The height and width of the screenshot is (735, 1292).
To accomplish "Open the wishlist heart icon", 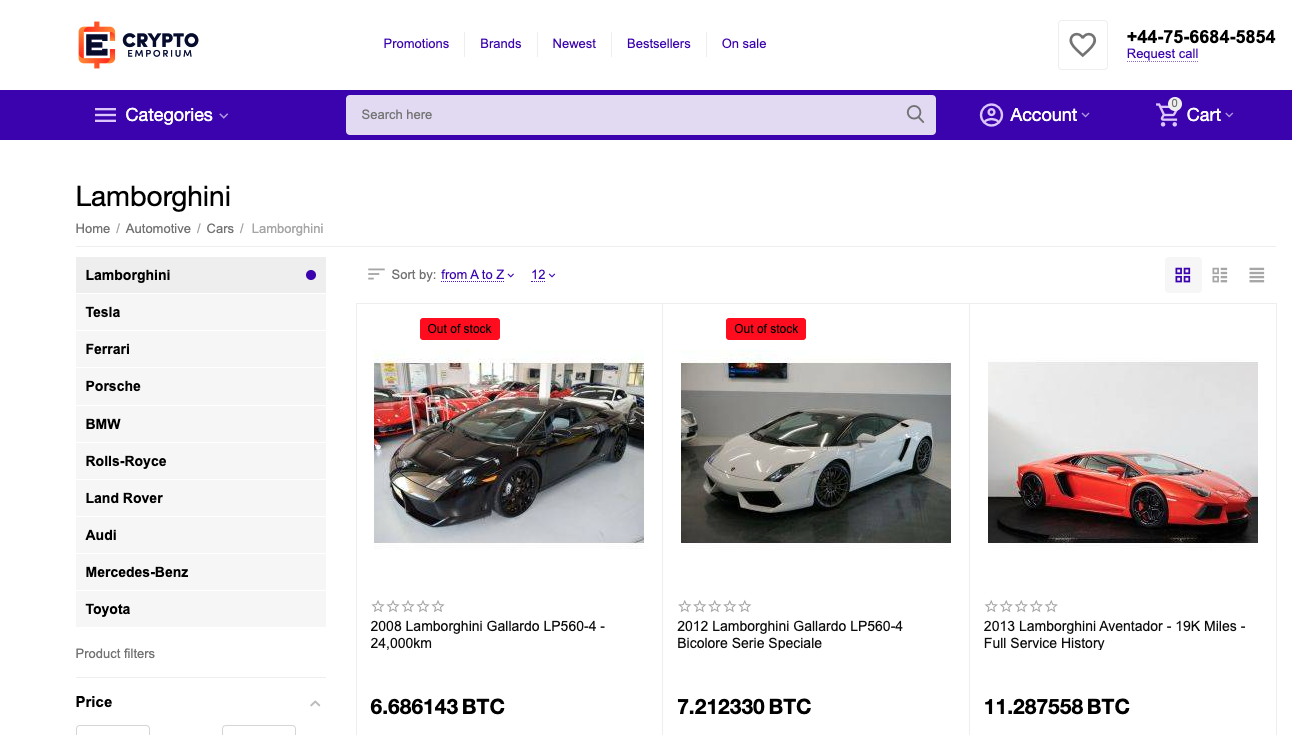I will (x=1082, y=45).
